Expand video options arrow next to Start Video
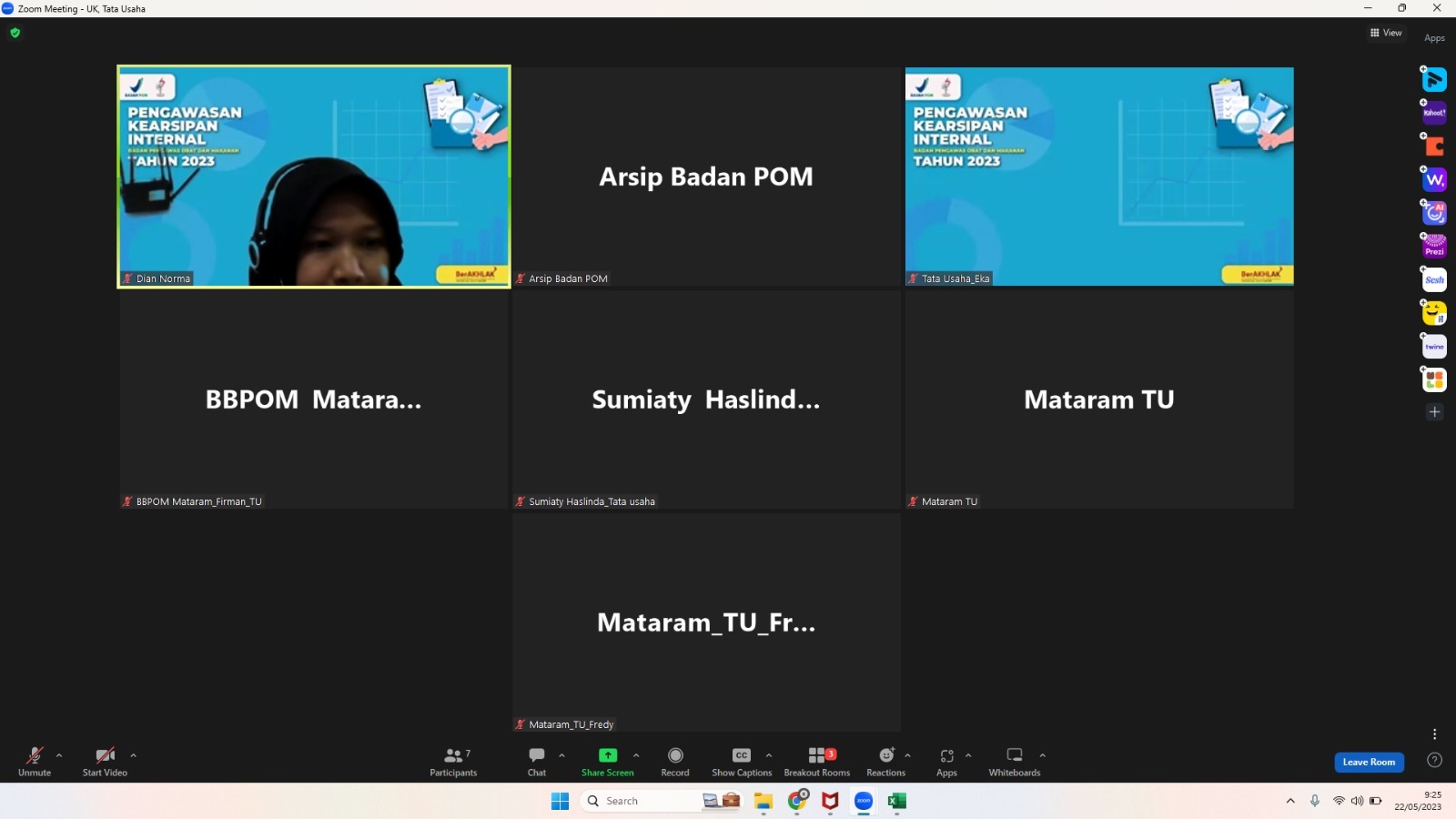Screen dimensions: 1456x819 pos(134,755)
